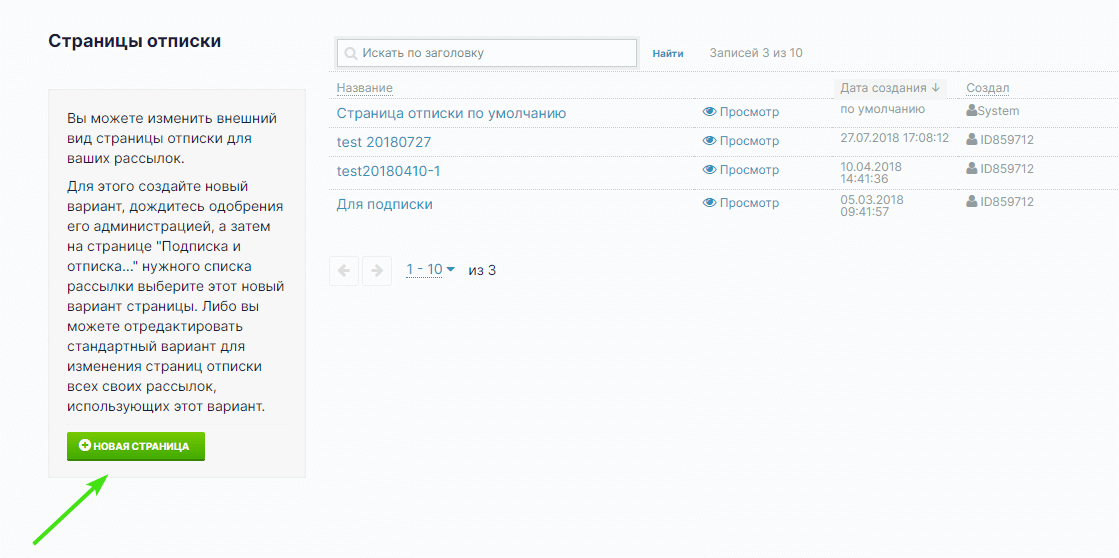Click user icon in test 20180727 row
Viewport: 1119px width, 558px height.
(971, 139)
